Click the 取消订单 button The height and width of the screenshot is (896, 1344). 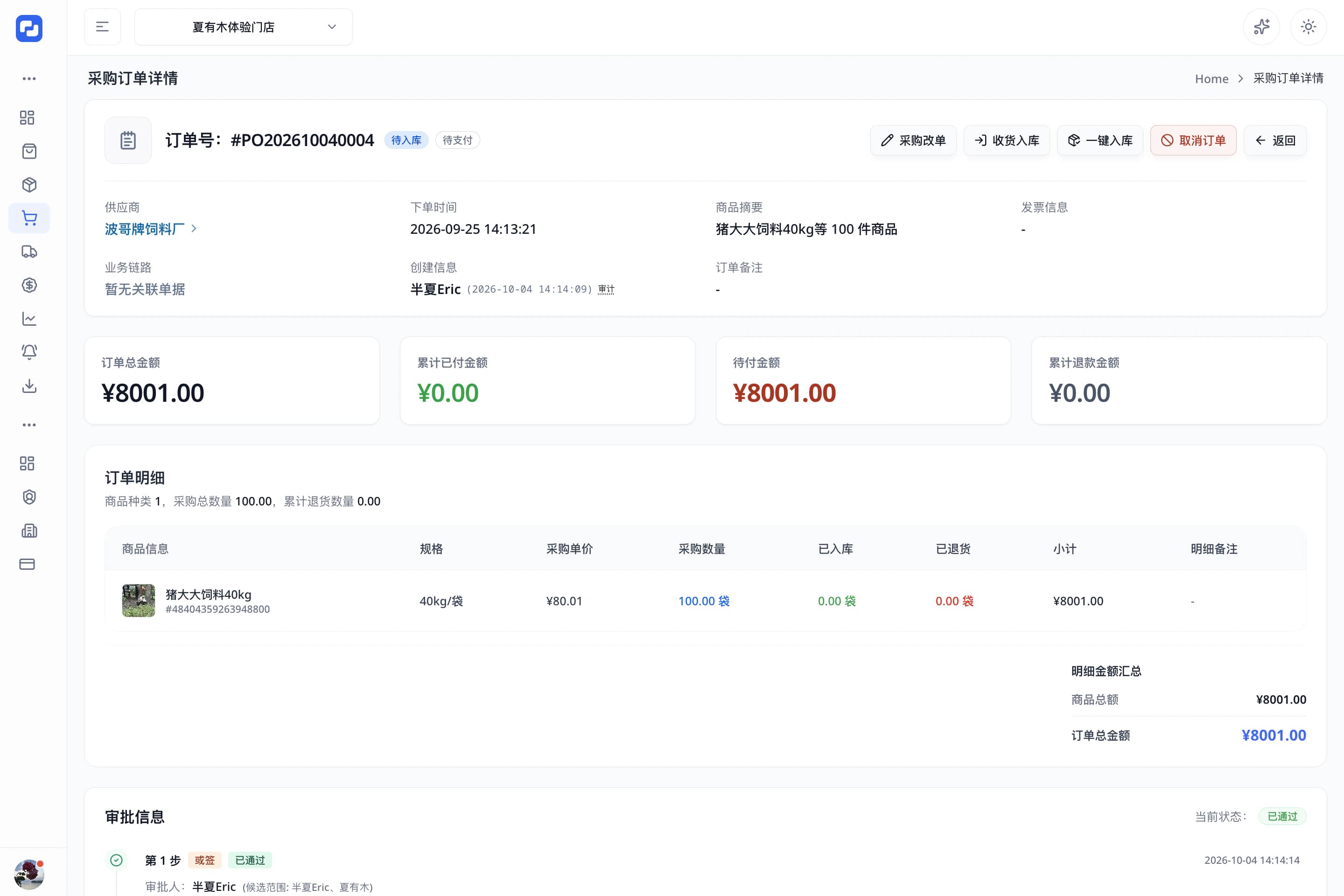[x=1193, y=140]
